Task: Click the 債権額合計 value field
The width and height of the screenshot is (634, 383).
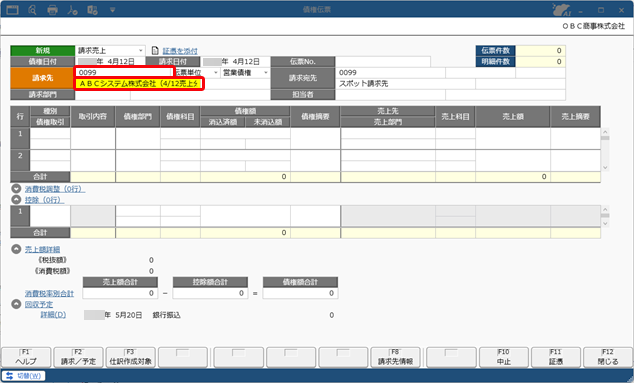Action: click(x=300, y=293)
